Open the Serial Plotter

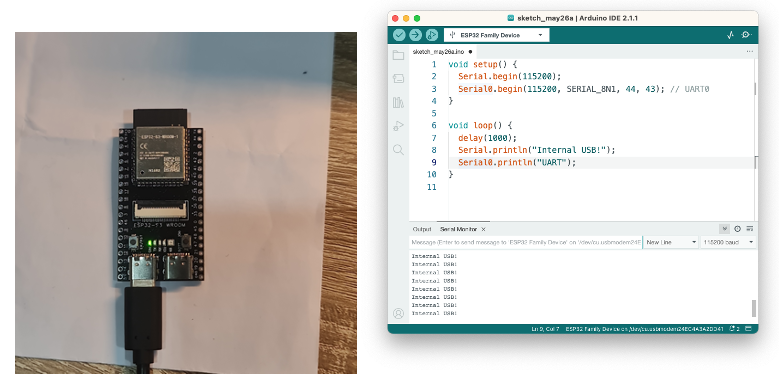[730, 35]
